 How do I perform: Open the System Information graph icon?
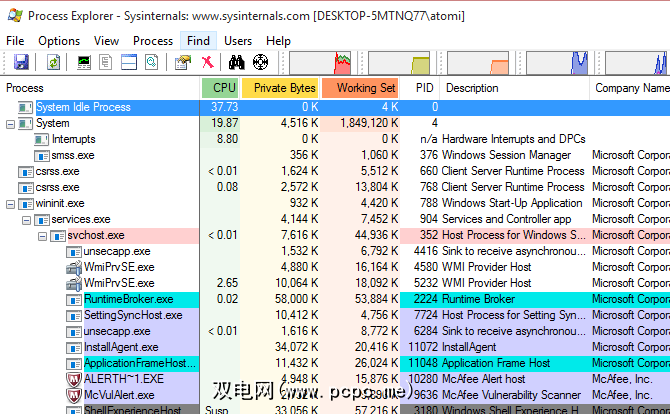coord(84,62)
